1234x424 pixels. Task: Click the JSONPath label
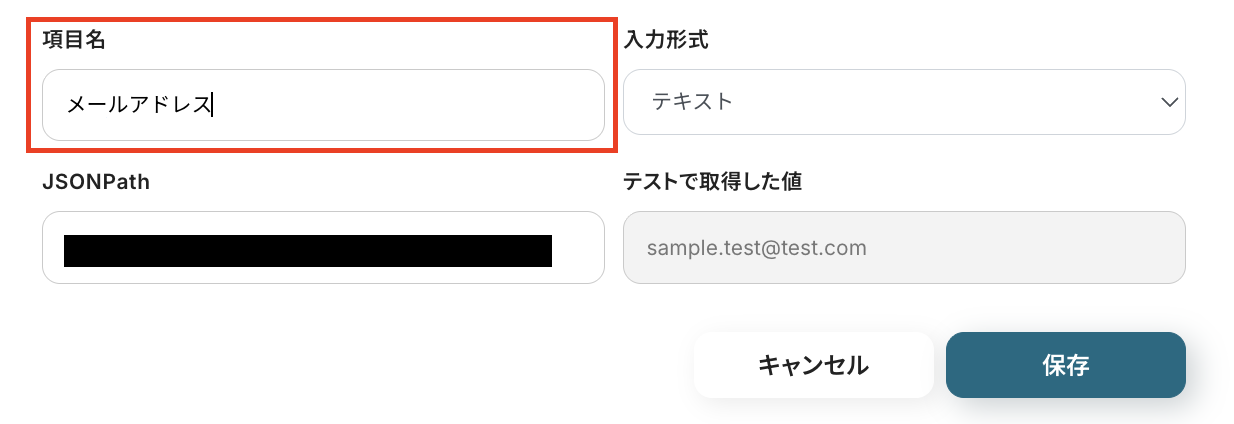pos(96,181)
